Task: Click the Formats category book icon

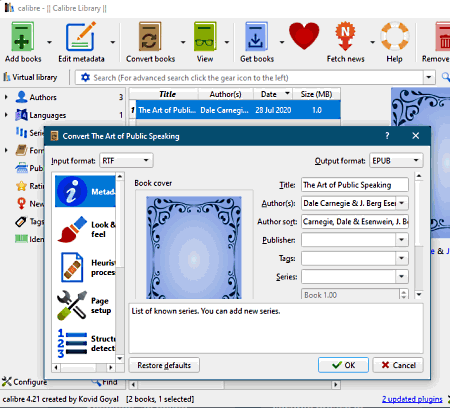Action: click(21, 150)
